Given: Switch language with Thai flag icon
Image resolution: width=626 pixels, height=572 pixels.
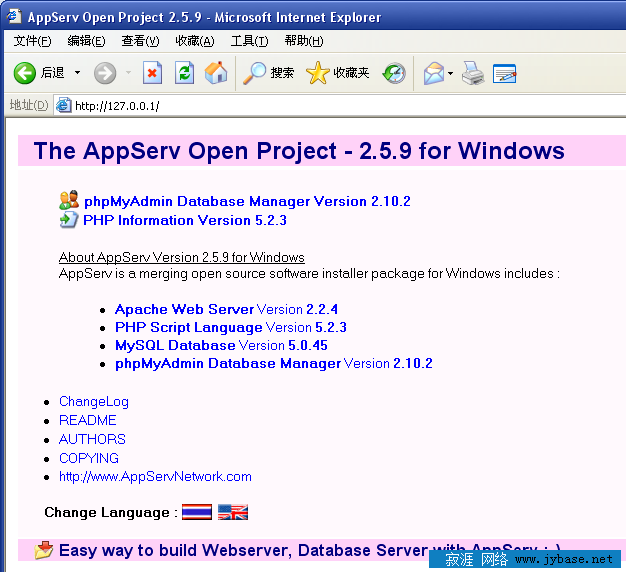Looking at the screenshot, I should point(197,512).
